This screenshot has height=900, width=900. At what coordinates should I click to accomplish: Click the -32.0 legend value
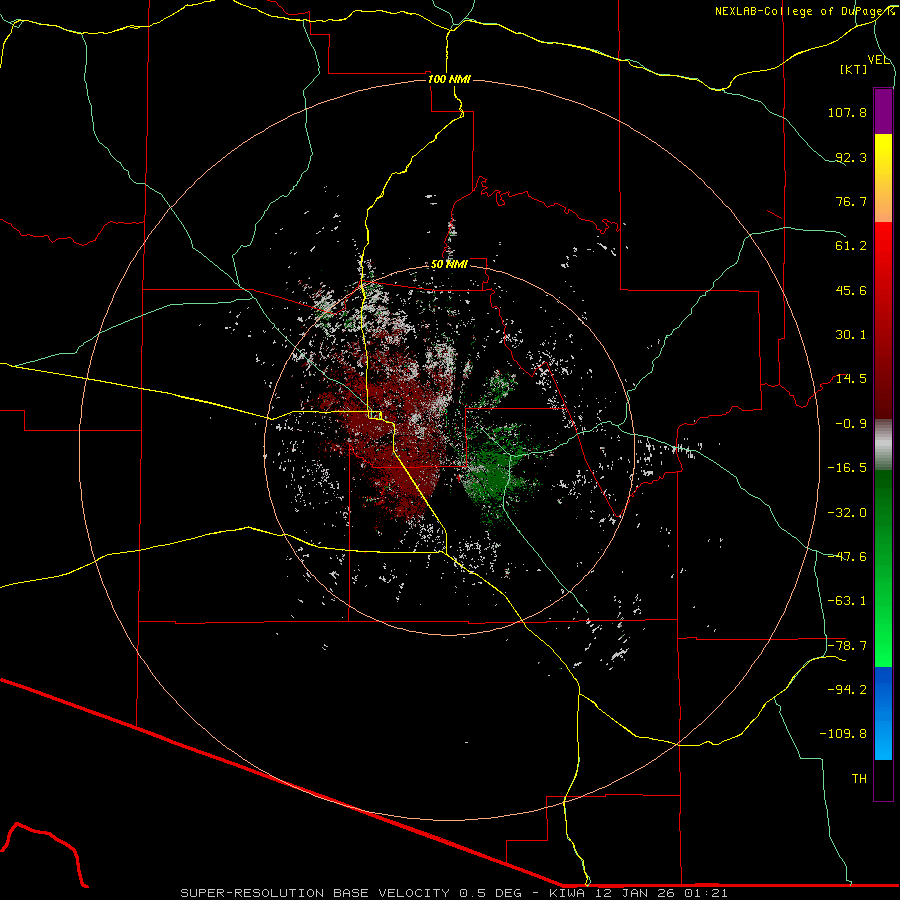(x=847, y=513)
